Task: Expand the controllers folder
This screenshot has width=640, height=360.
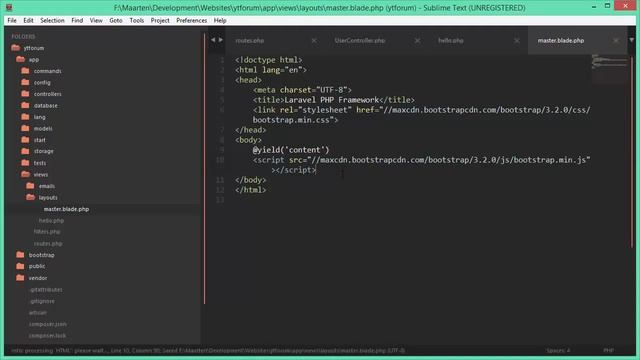Action: [x=25, y=93]
